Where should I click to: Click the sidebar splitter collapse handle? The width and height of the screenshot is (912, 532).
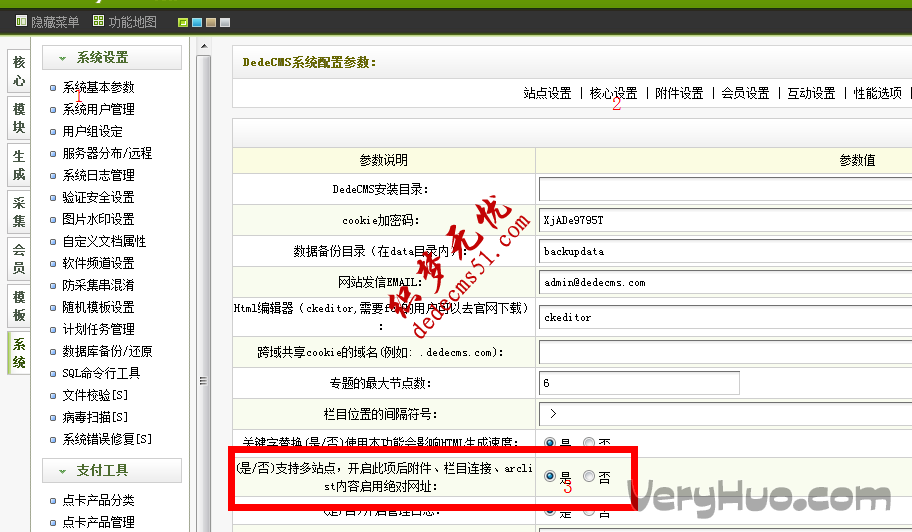coord(203,381)
